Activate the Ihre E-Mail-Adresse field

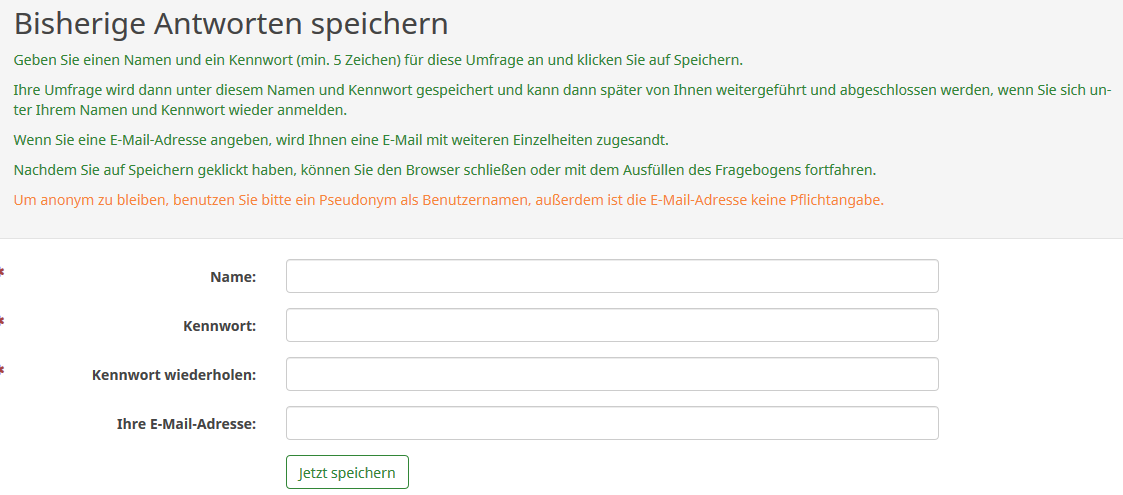pyautogui.click(x=612, y=423)
